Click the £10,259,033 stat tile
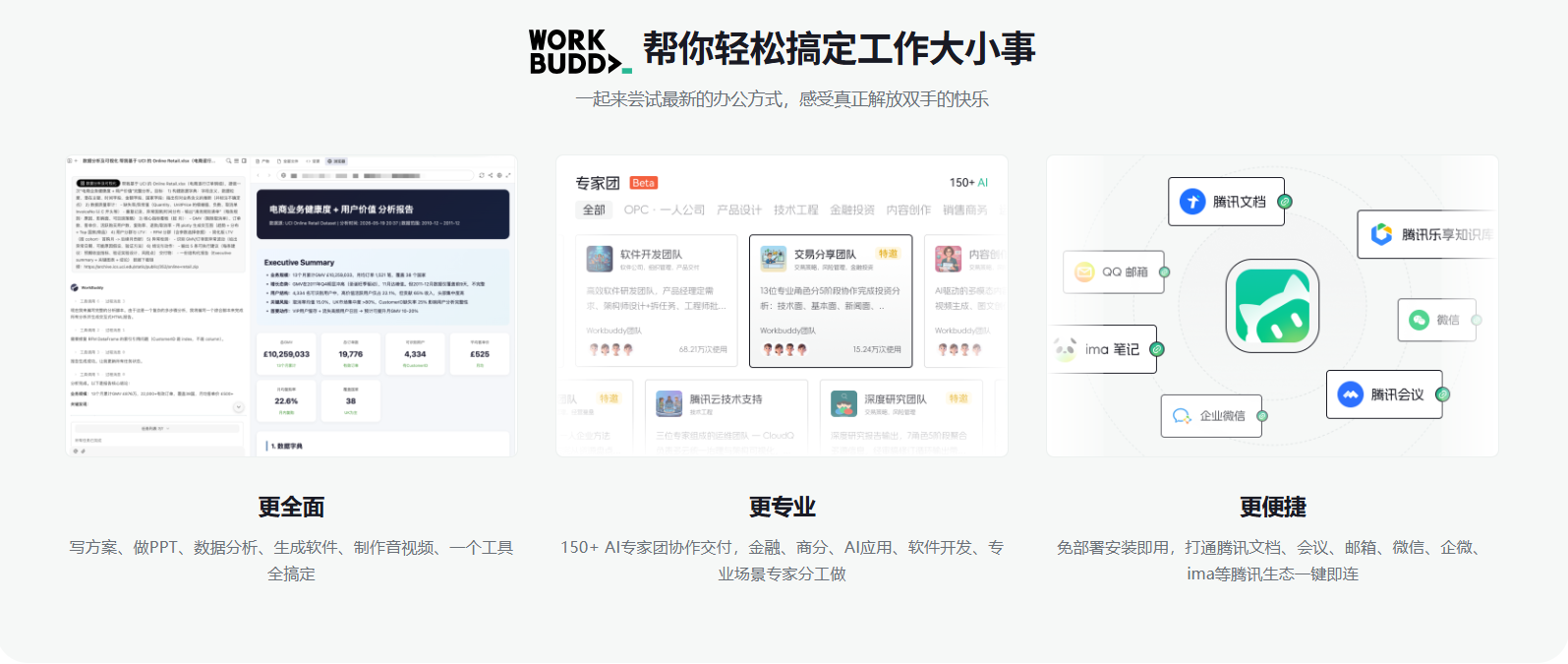This screenshot has height=664, width=1568. coord(286,354)
